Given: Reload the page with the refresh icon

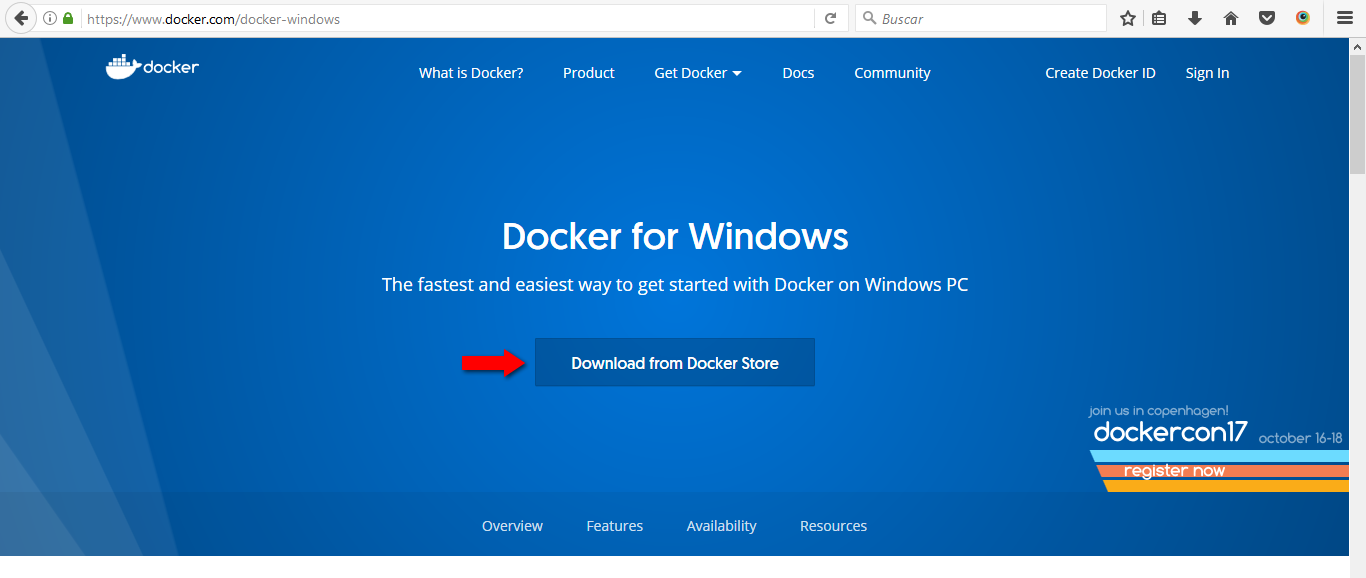Looking at the screenshot, I should coord(830,18).
